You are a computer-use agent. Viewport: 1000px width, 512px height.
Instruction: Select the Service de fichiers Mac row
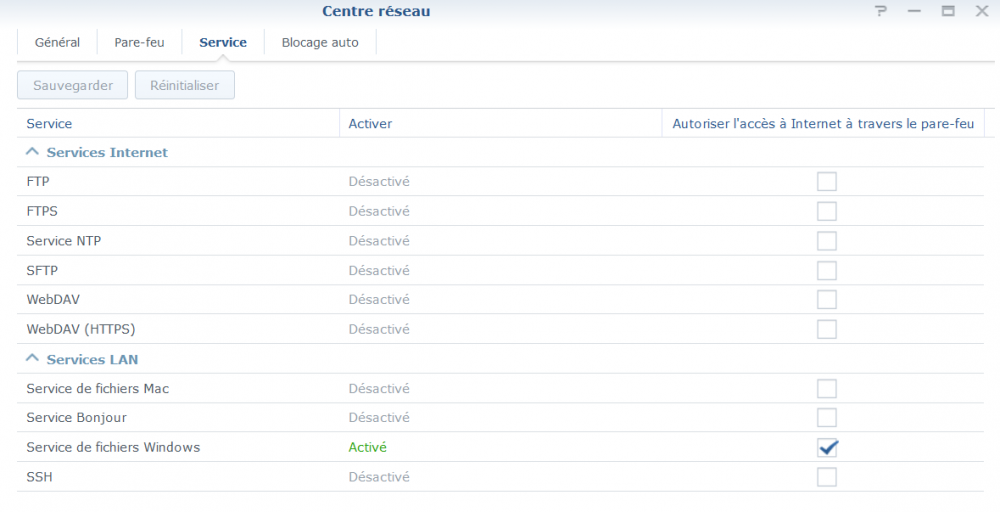(501, 388)
